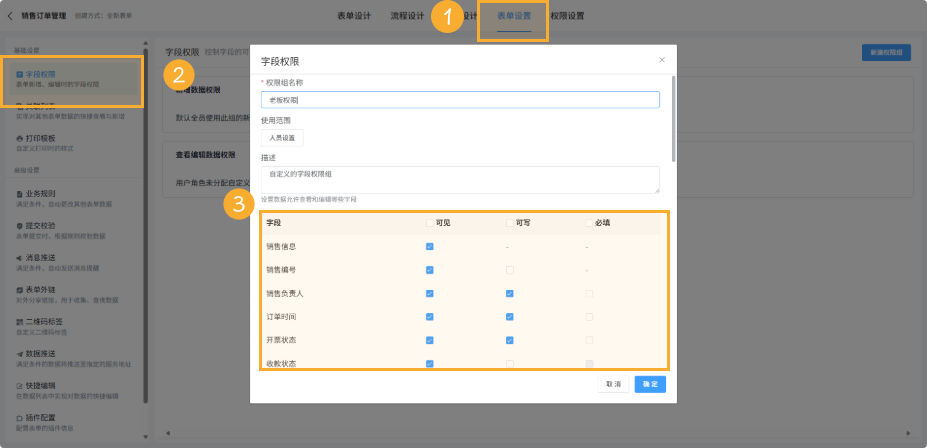Click the 打印模板 printer icon
Viewport: 927px width, 448px height.
point(20,138)
